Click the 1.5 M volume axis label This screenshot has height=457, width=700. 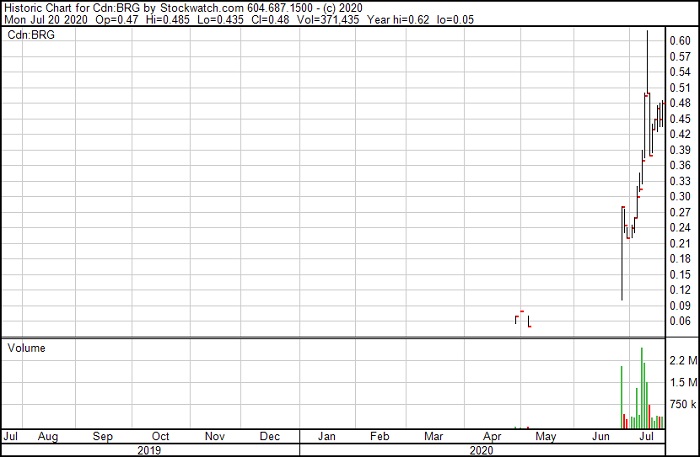(678, 382)
